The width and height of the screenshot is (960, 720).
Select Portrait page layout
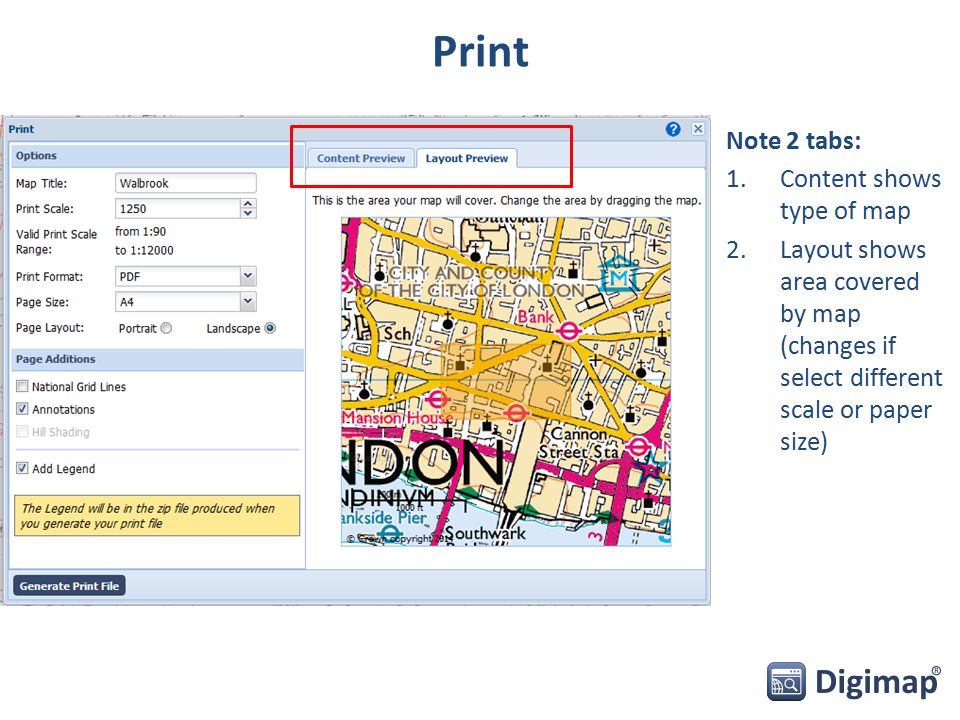166,328
